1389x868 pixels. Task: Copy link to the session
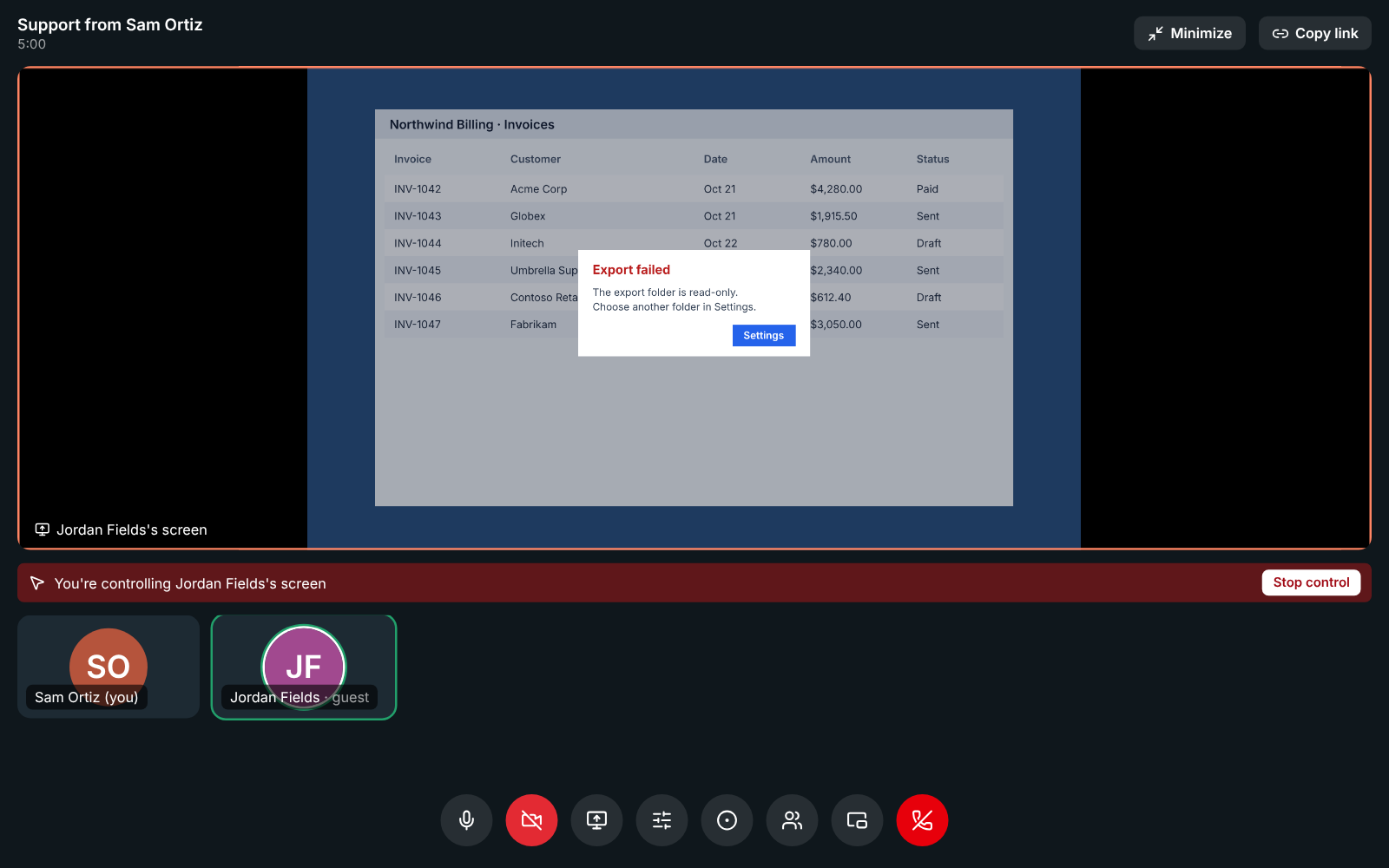click(1315, 33)
